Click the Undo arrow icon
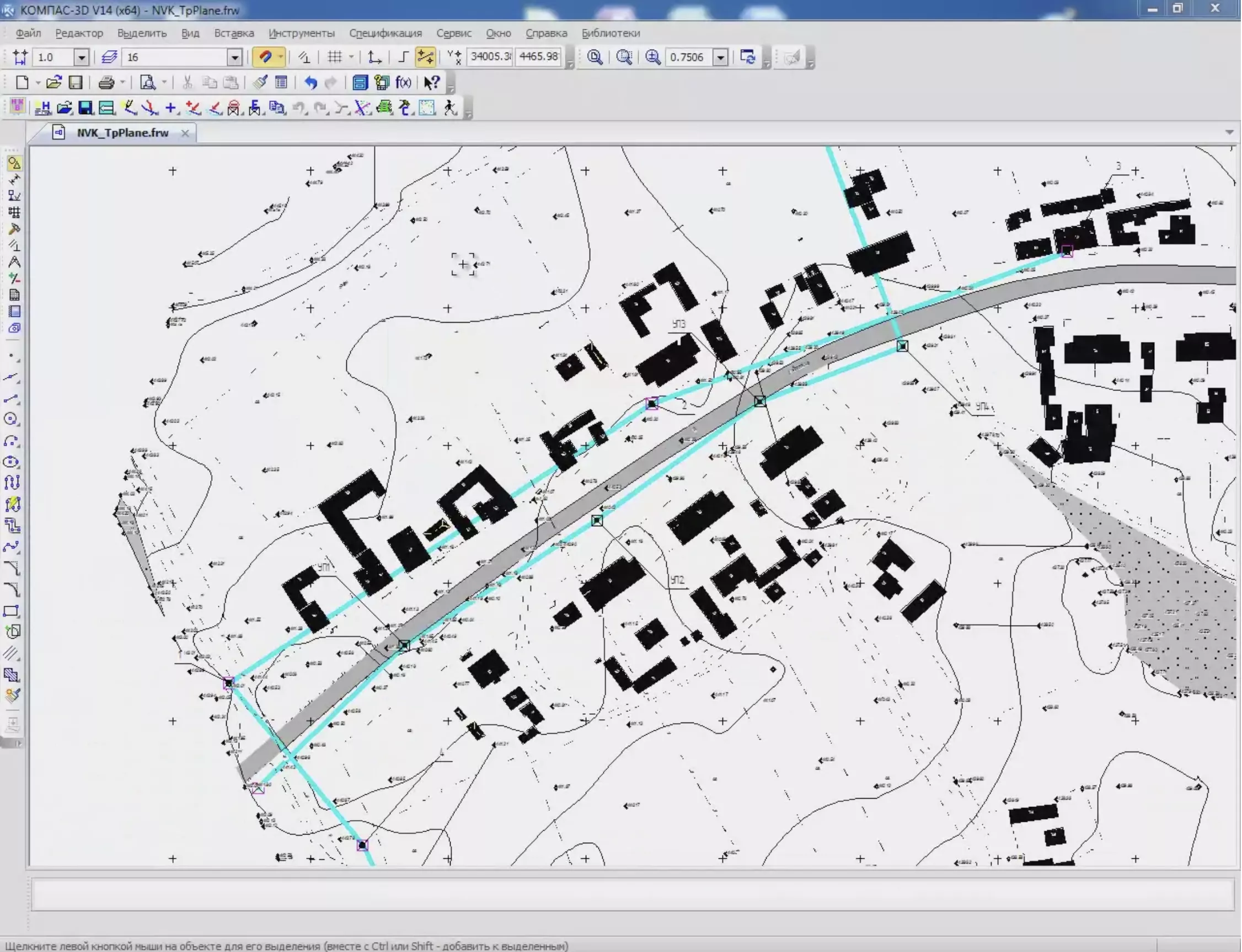Screen dimensions: 1242x952 [x=310, y=83]
